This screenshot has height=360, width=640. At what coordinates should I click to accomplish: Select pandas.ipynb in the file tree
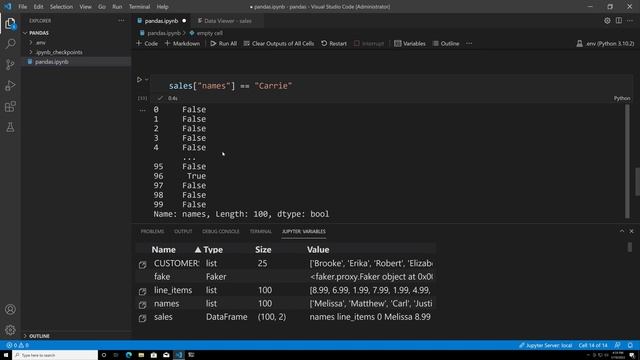(51, 62)
